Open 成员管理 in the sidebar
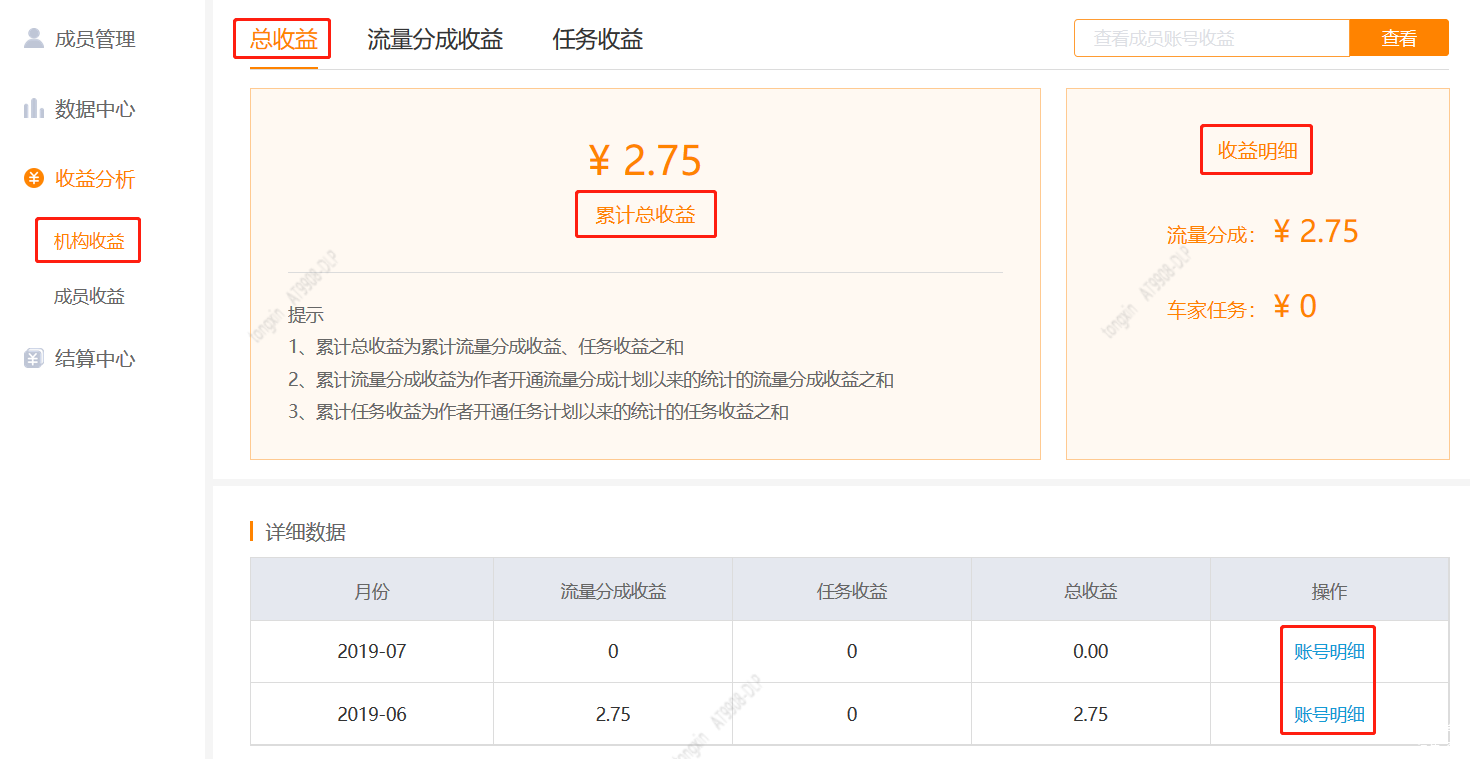Screen dimensions: 1470x759 click(94, 40)
